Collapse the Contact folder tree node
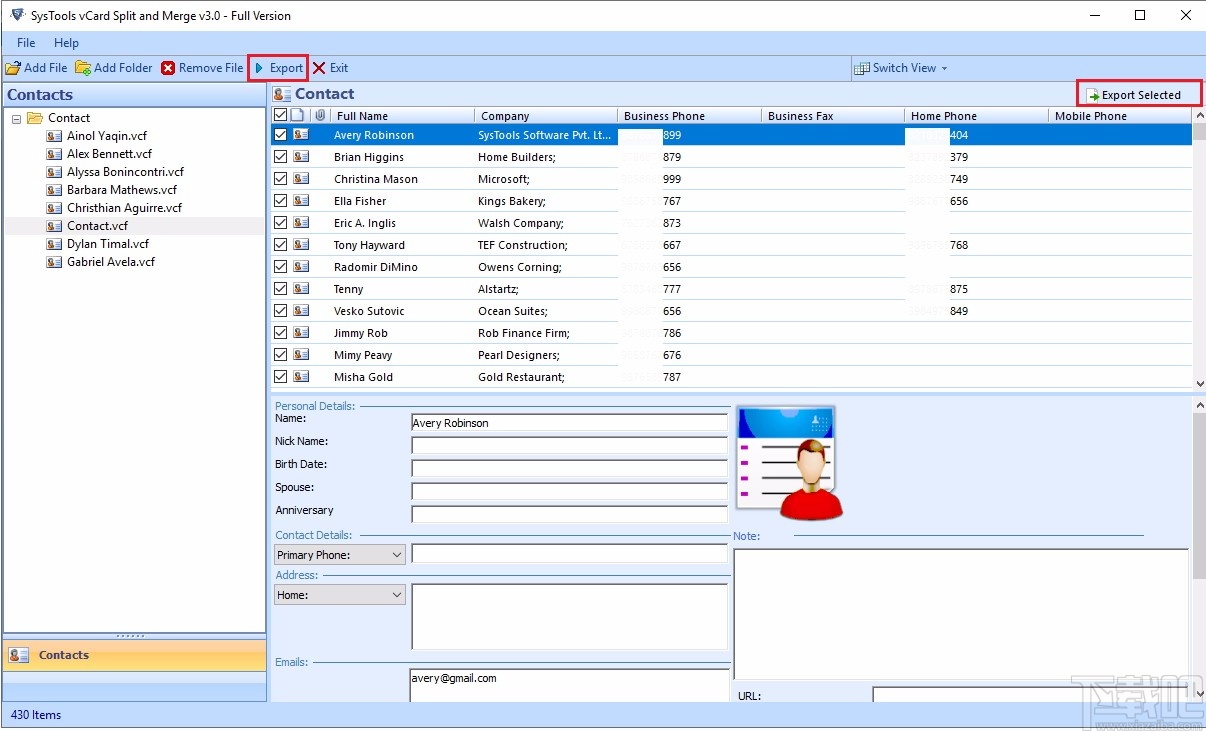This screenshot has width=1206, height=731. point(15,117)
